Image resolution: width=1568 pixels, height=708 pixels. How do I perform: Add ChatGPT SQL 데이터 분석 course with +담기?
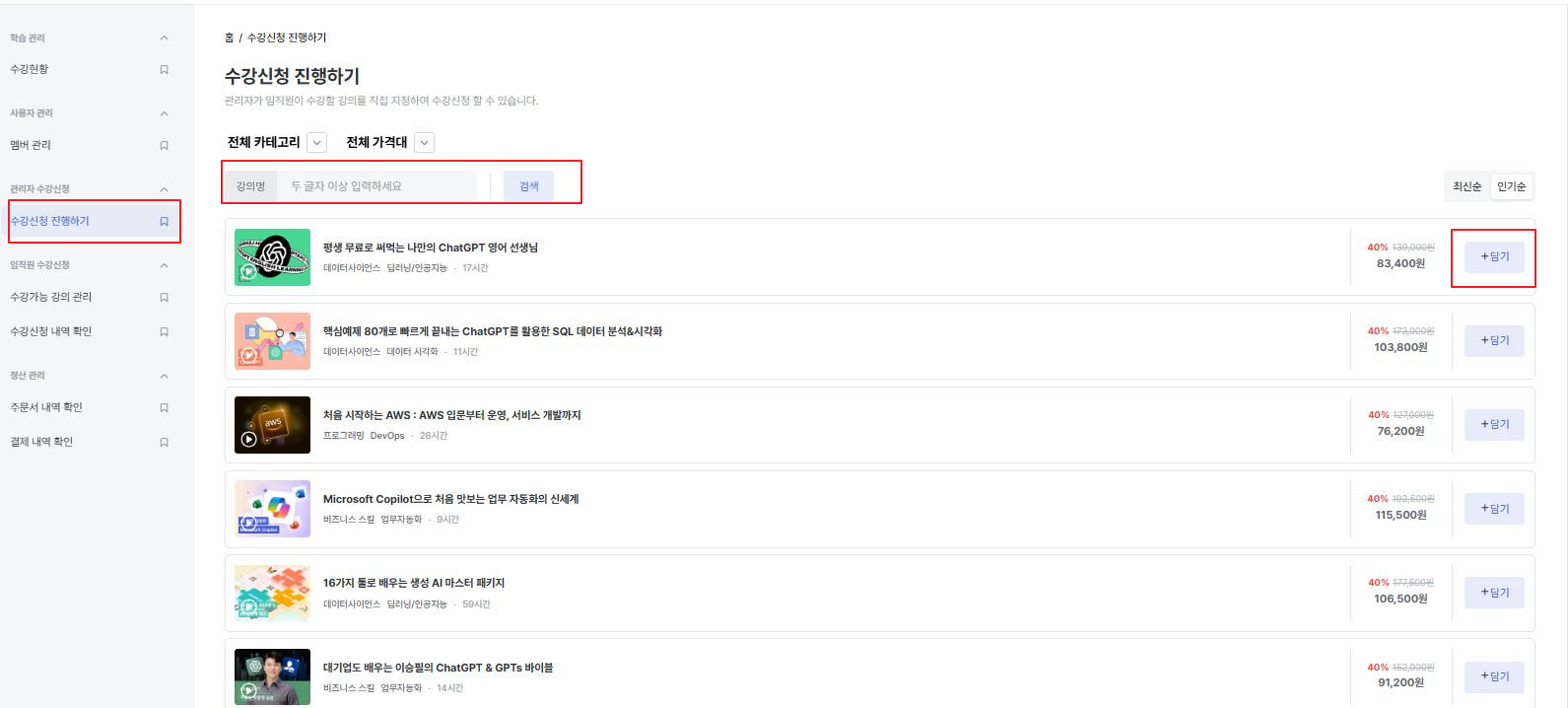click(x=1494, y=340)
